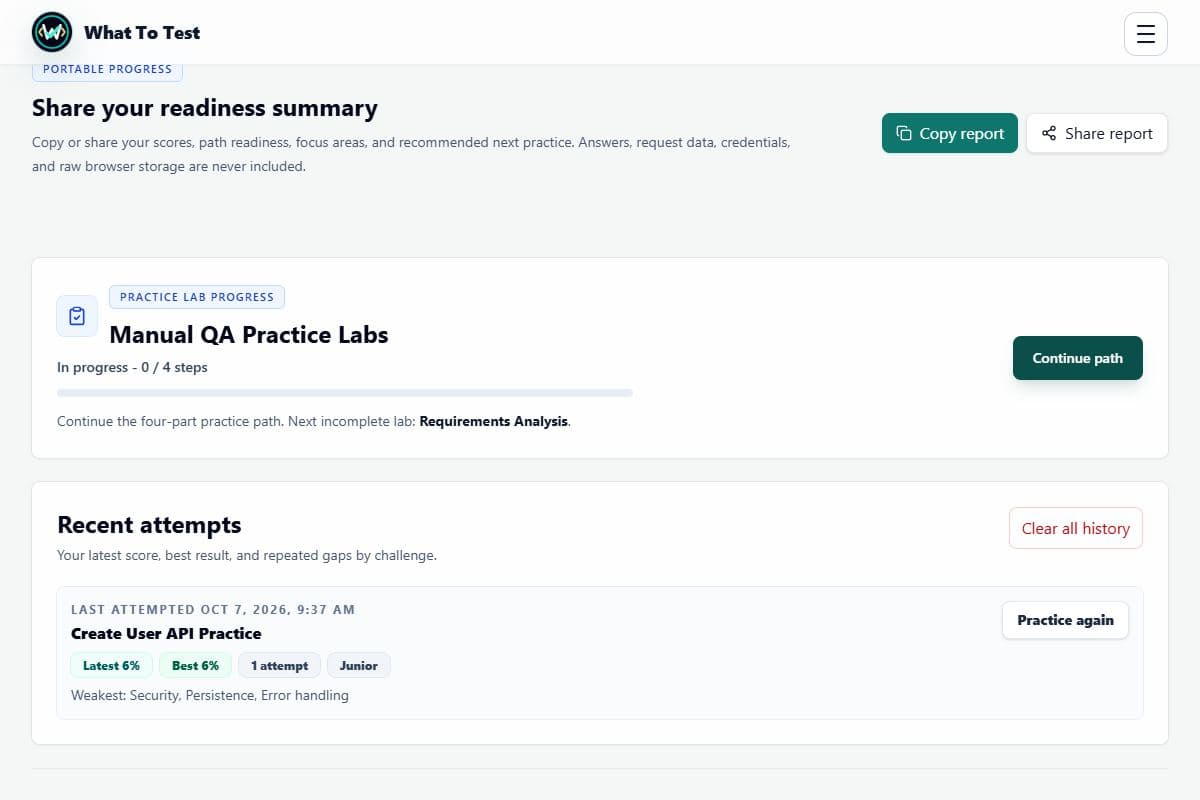Click the Practice Lab Progress badge
The image size is (1200, 800).
pyautogui.click(x=197, y=297)
